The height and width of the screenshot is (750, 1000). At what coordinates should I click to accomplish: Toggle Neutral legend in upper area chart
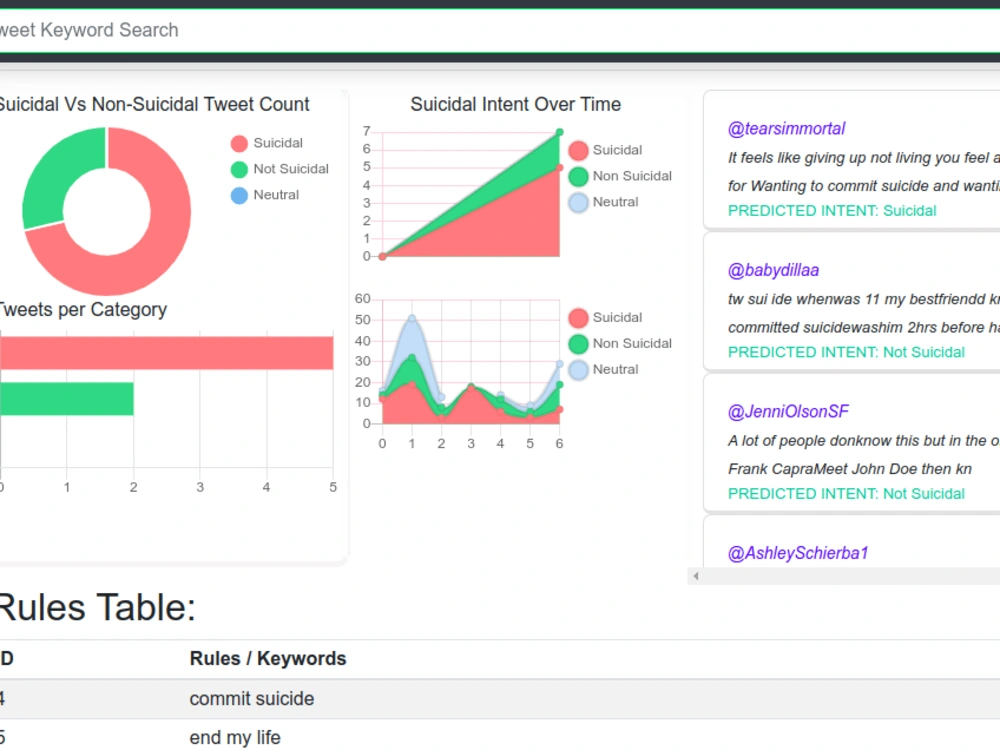603,202
